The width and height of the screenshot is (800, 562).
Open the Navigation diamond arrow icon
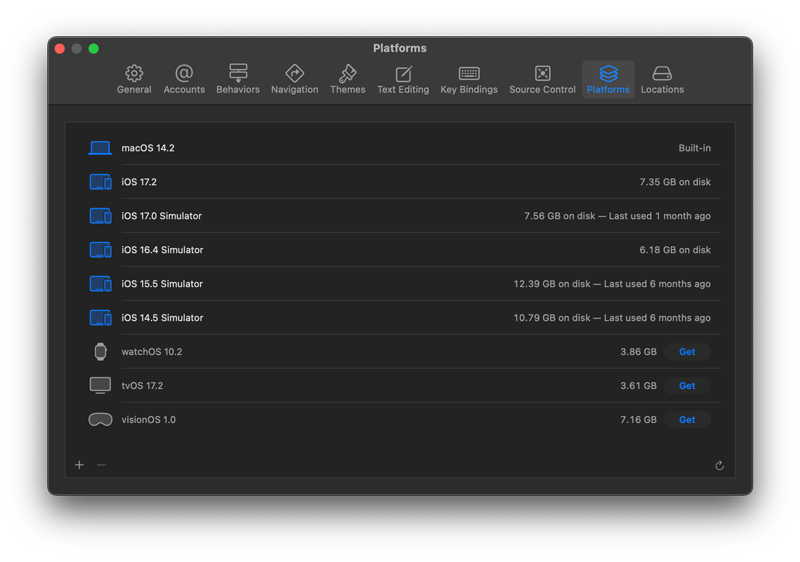(294, 73)
